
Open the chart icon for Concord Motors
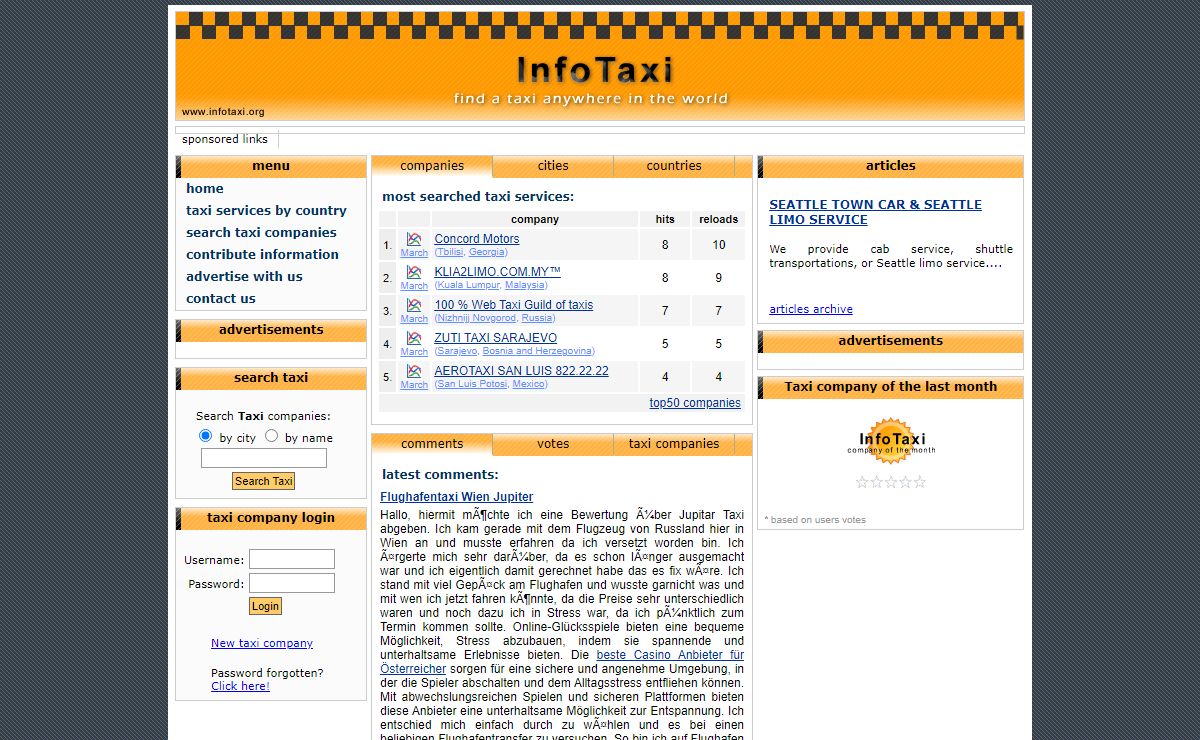(x=414, y=239)
